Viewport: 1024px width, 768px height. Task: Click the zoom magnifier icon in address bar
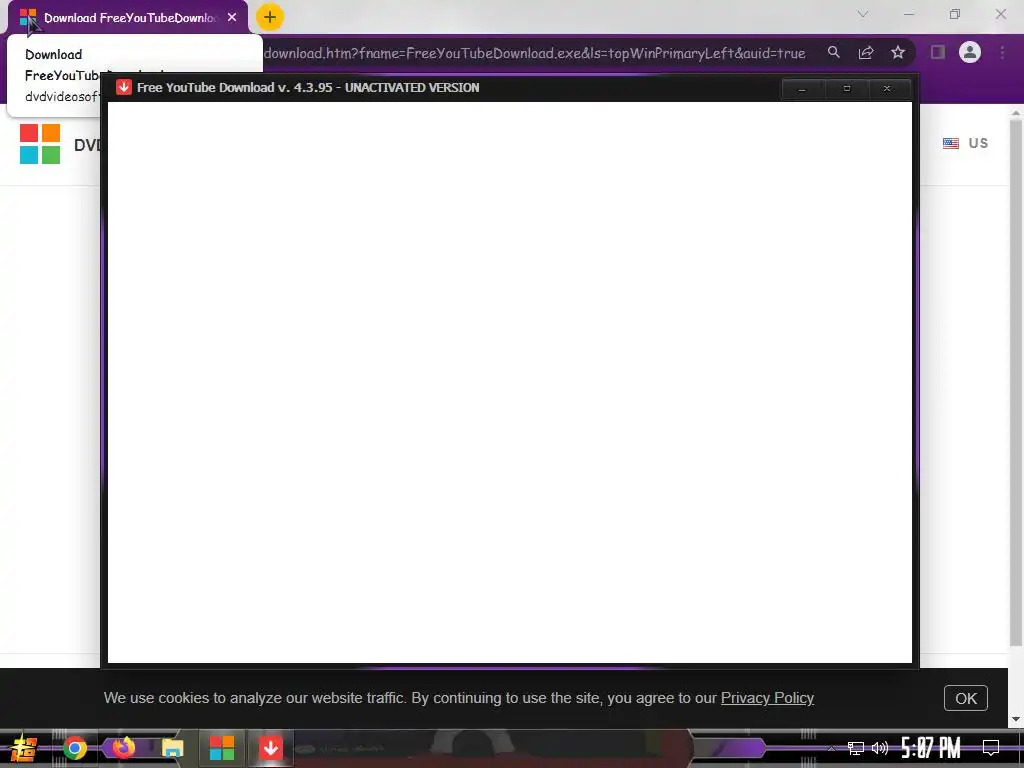coord(834,52)
